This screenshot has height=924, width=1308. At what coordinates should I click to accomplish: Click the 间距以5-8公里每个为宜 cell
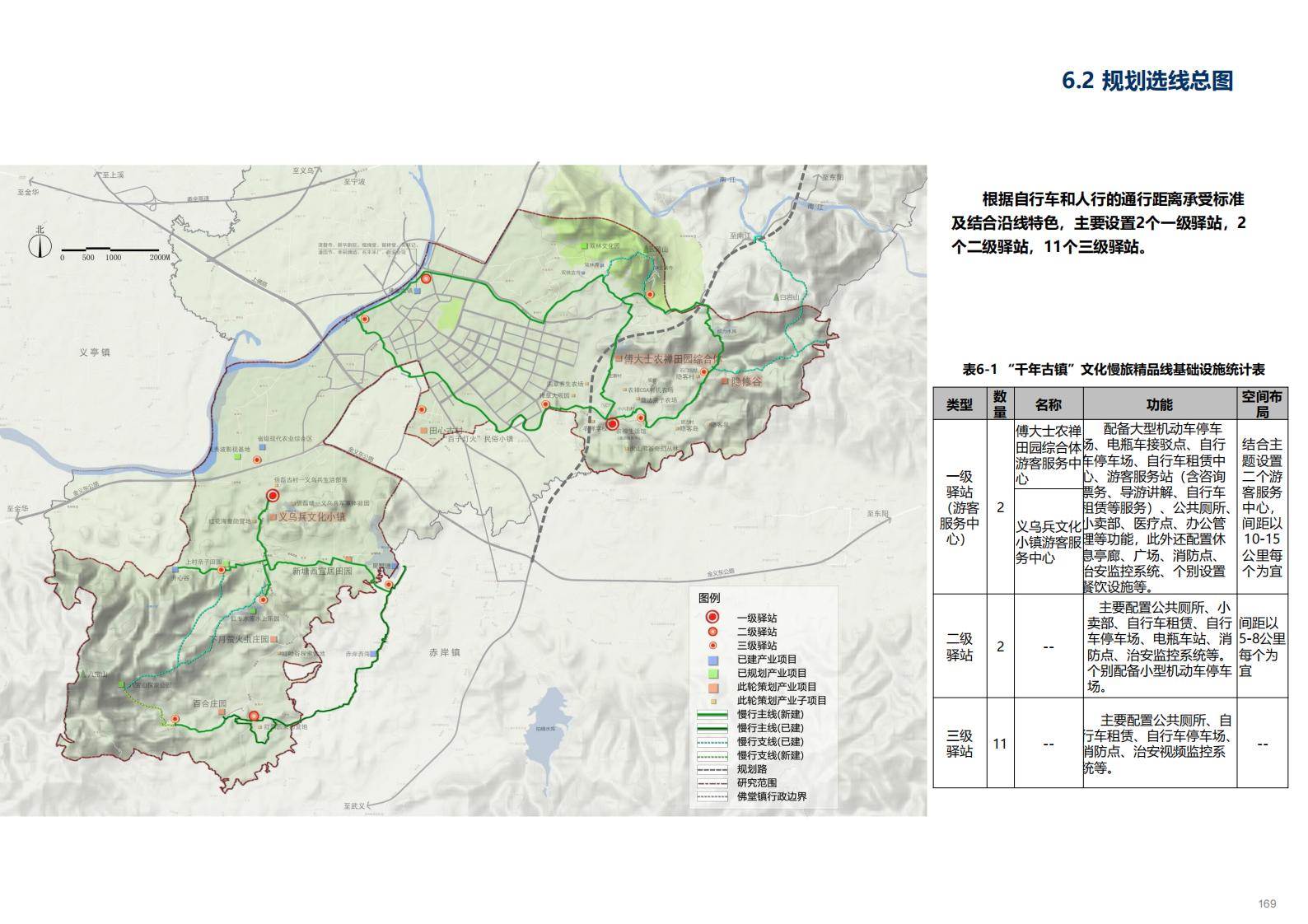[1262, 646]
